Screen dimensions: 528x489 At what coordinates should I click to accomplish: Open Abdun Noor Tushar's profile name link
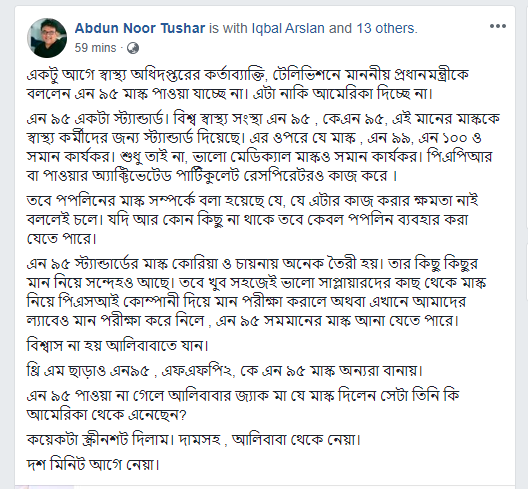tap(140, 28)
